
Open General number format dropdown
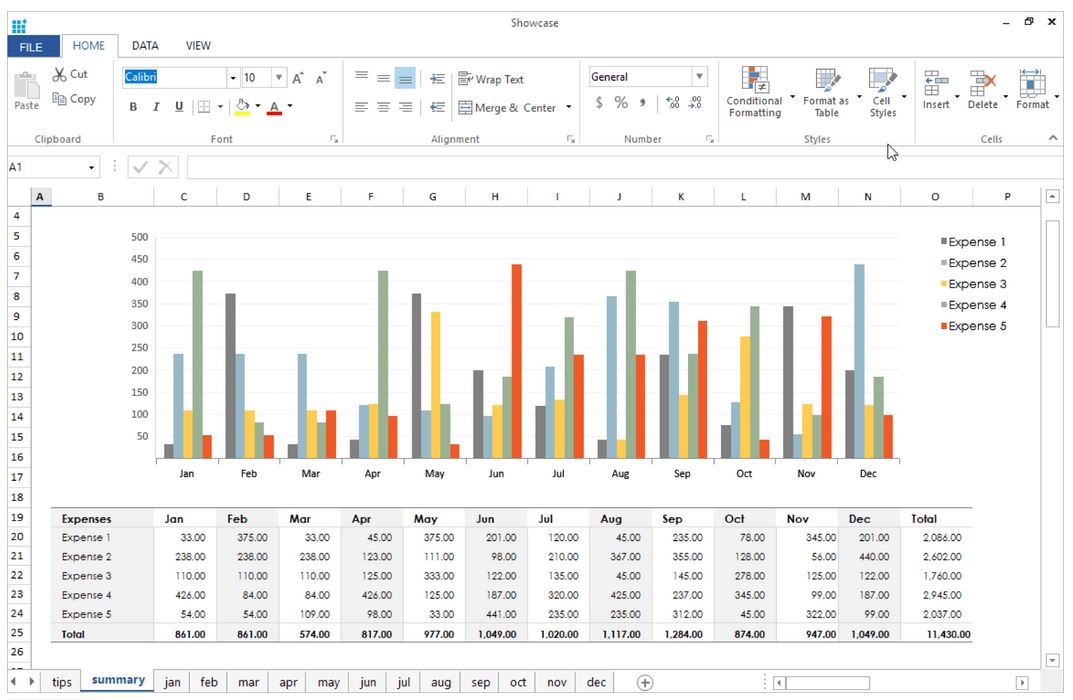click(699, 77)
